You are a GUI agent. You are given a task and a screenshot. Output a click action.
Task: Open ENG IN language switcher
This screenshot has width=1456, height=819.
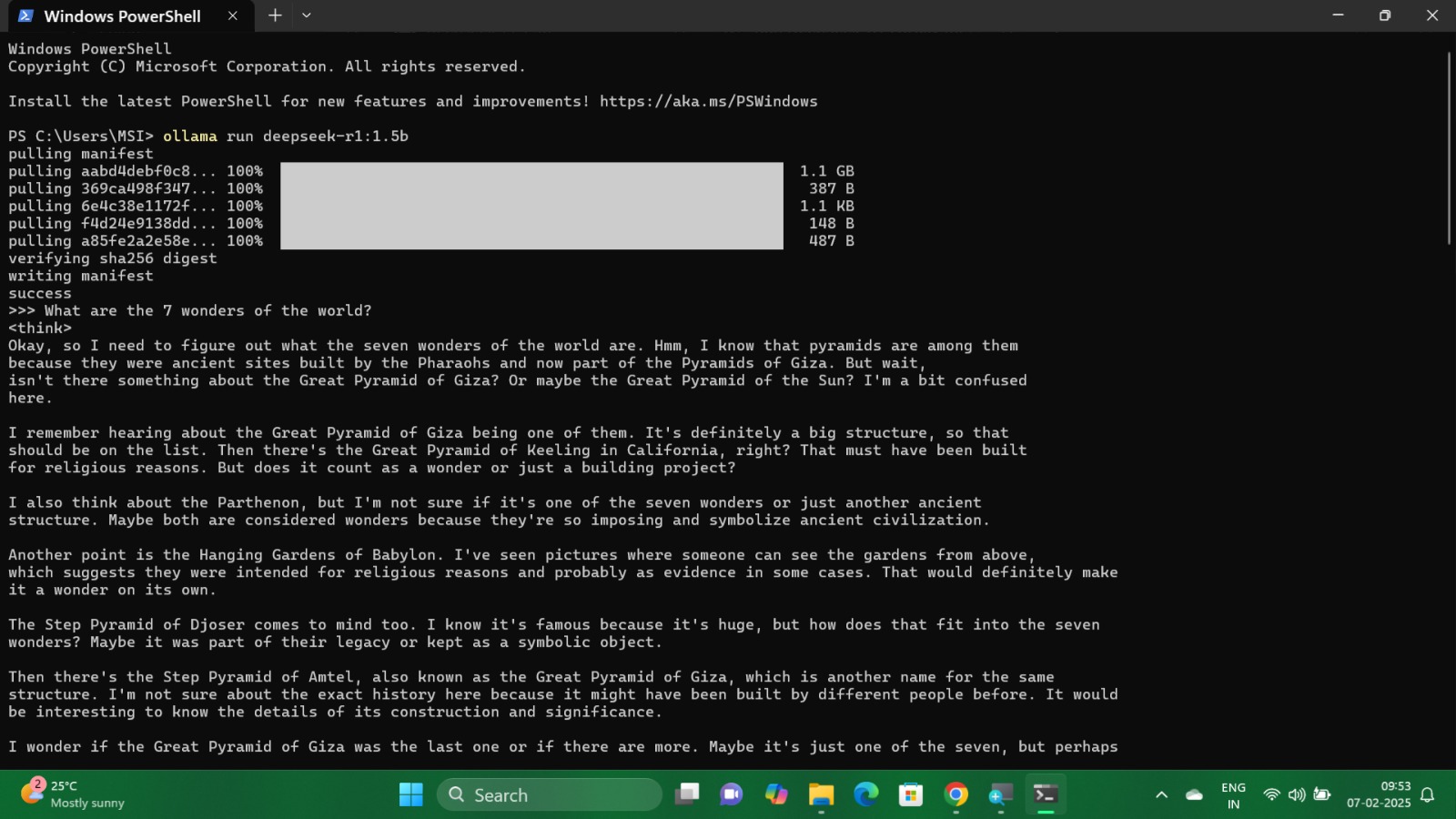(1233, 794)
